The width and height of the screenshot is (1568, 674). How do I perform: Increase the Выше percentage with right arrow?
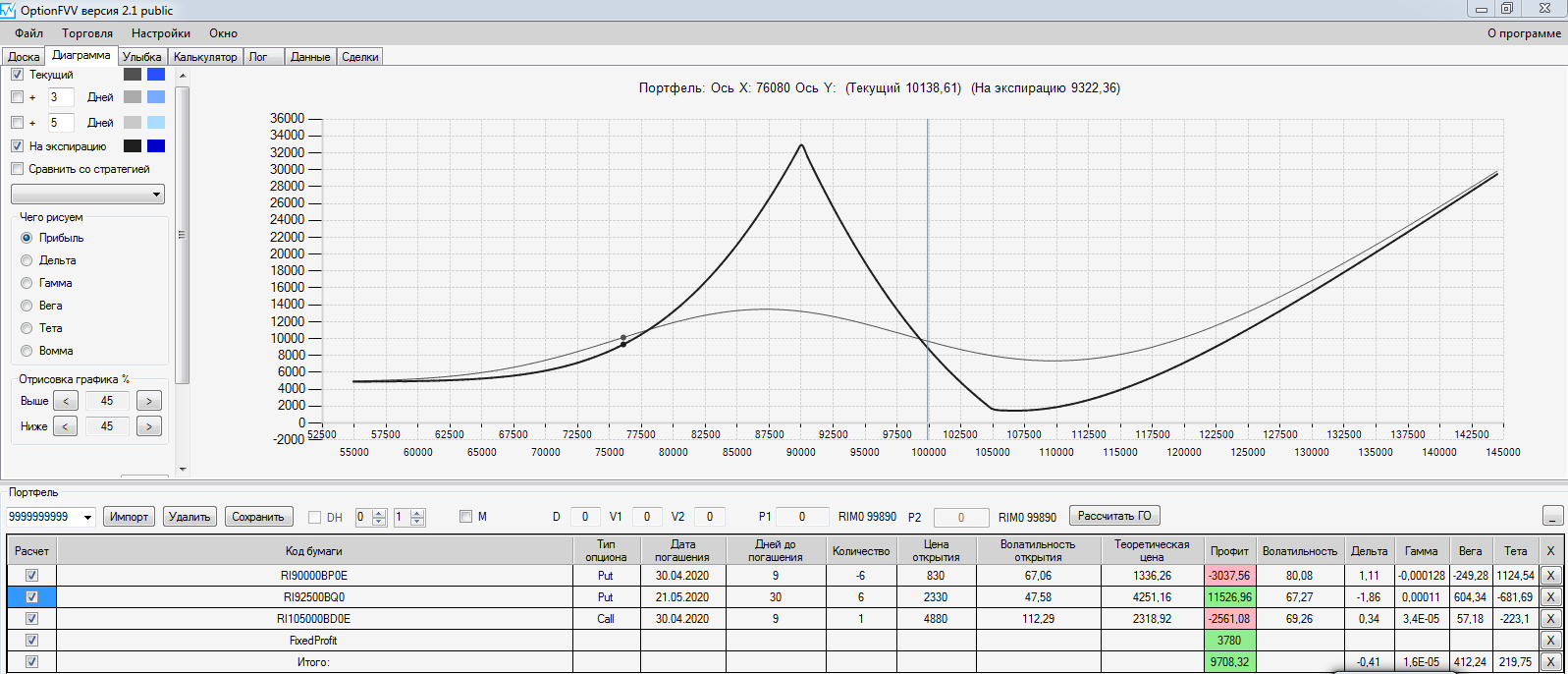[149, 401]
